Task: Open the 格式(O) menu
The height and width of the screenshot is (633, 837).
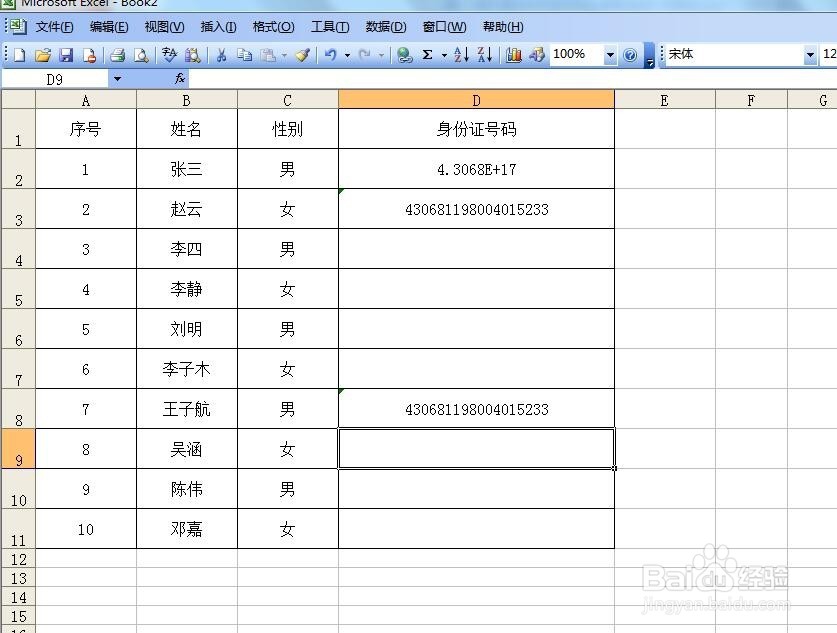Action: pyautogui.click(x=273, y=27)
